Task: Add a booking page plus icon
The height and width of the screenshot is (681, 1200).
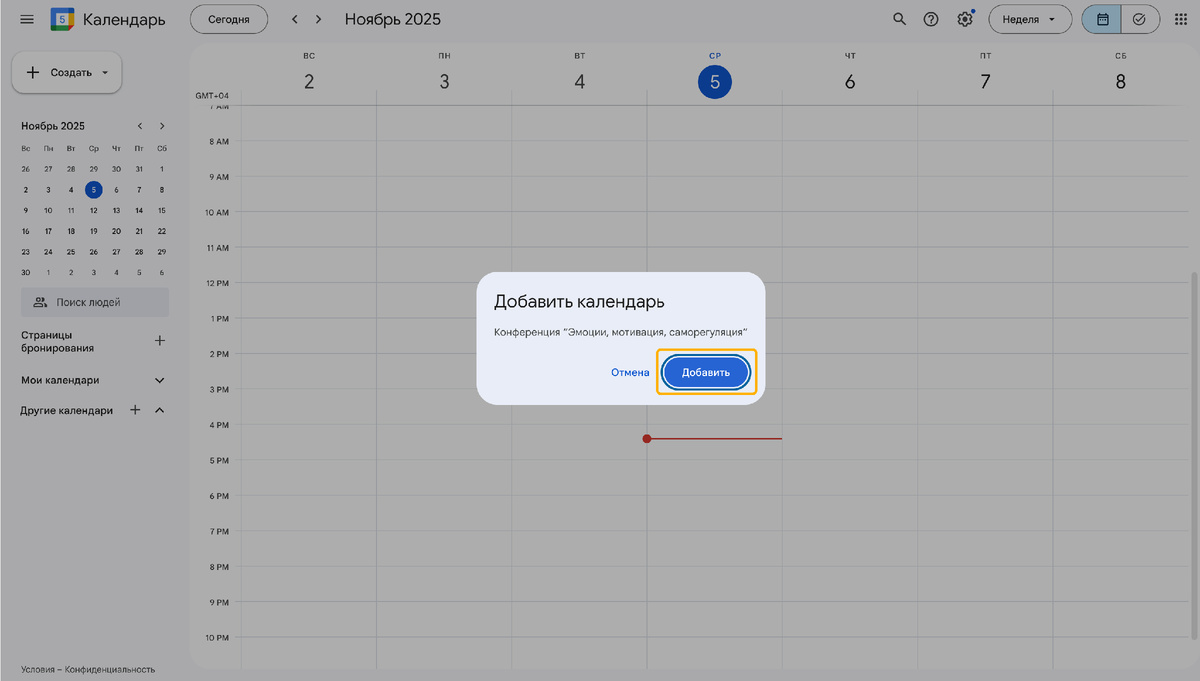Action: [x=159, y=341]
